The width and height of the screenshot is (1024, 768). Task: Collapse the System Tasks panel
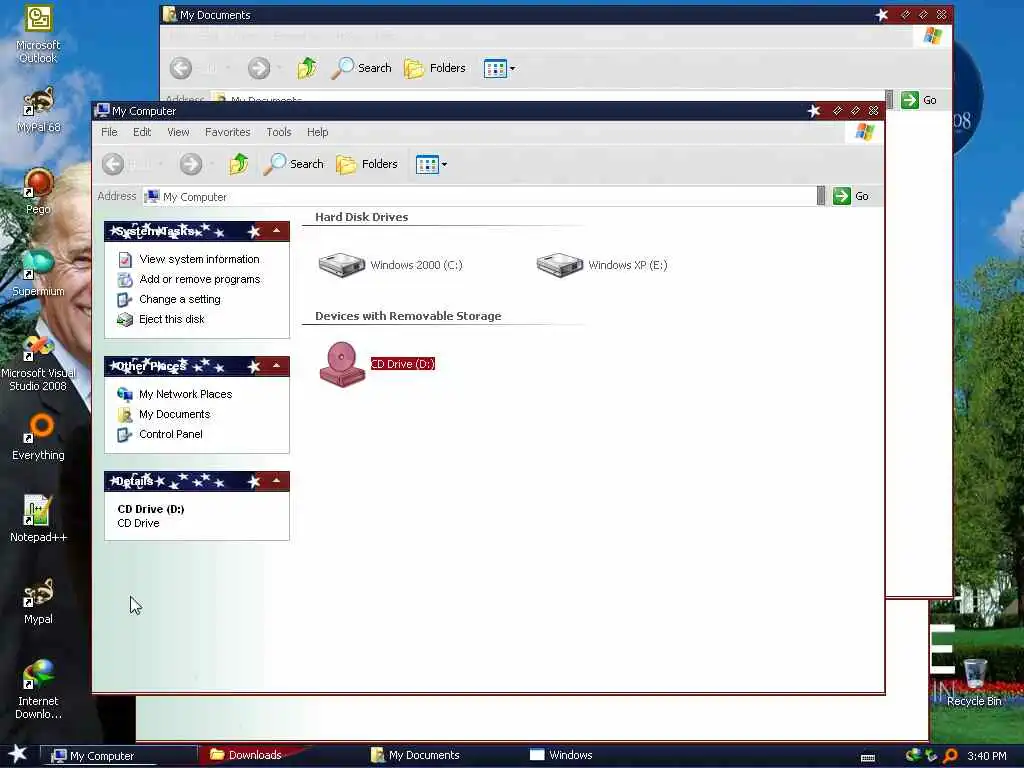coord(276,231)
